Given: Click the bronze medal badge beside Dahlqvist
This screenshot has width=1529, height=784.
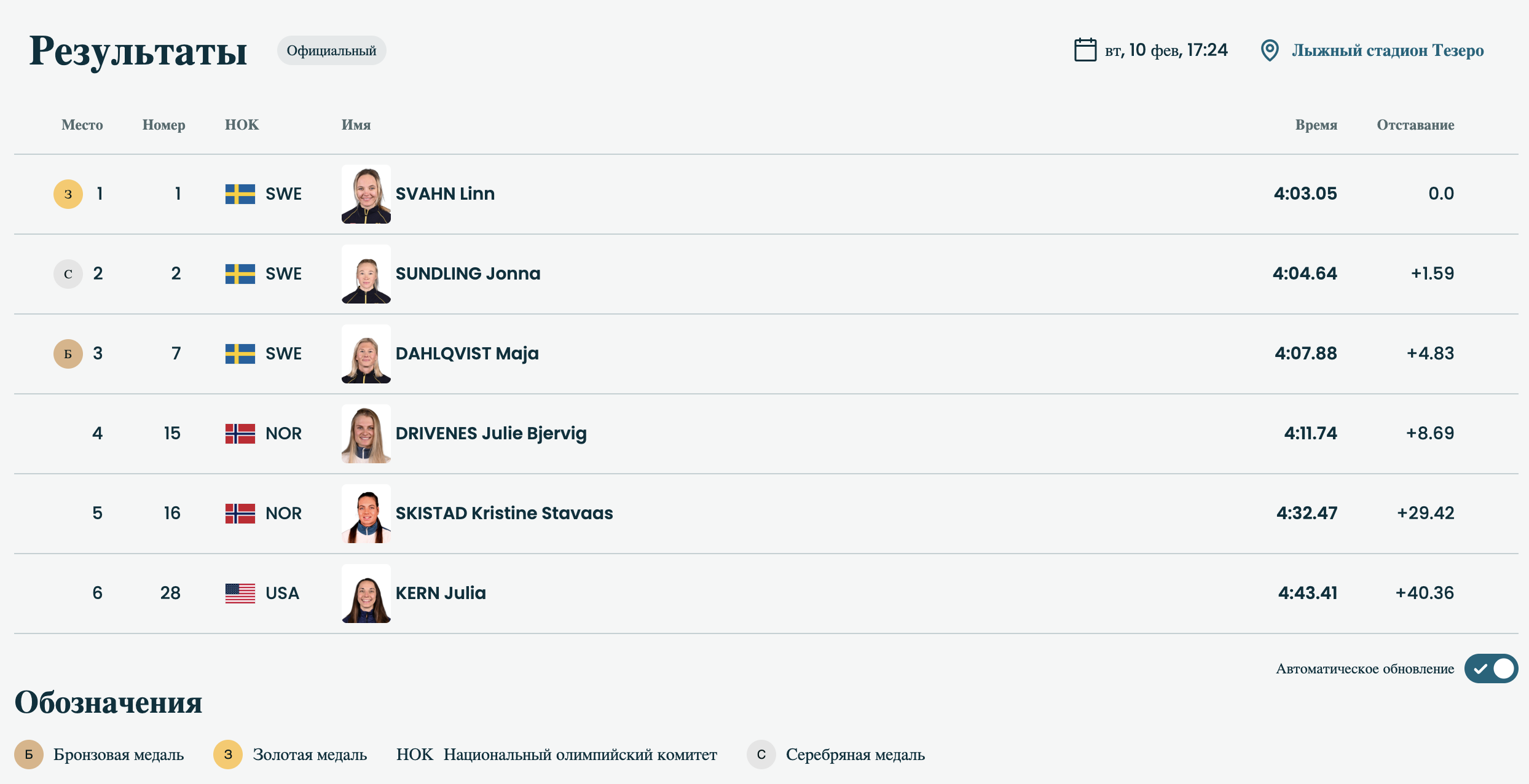Looking at the screenshot, I should point(68,354).
